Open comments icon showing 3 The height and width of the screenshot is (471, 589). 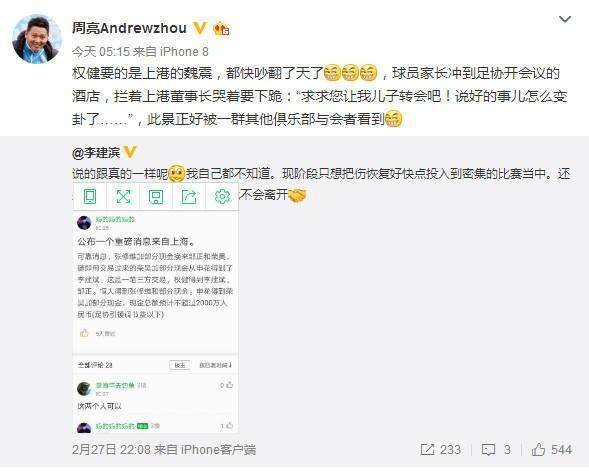[x=488, y=450]
